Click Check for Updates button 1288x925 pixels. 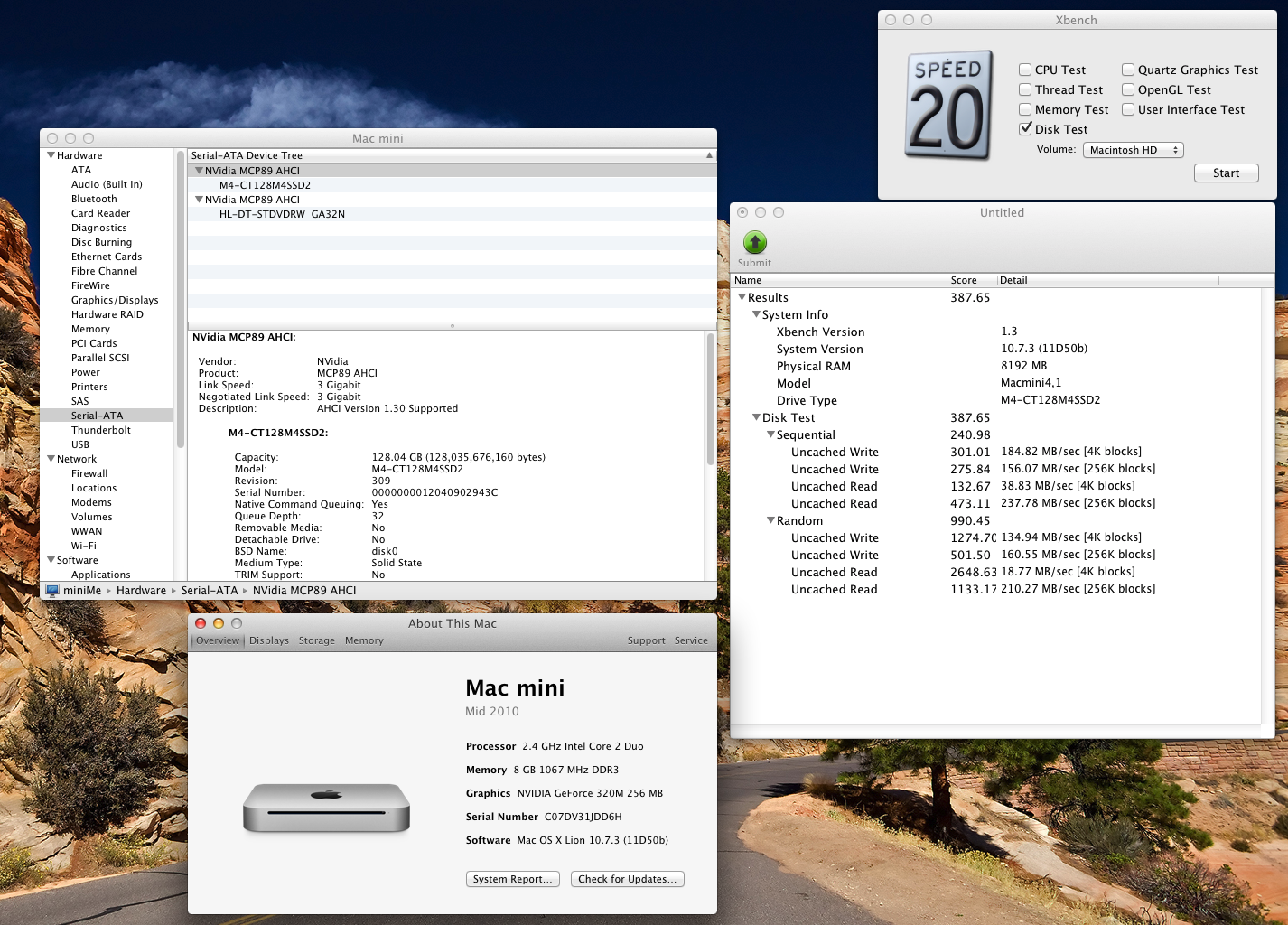(x=628, y=879)
